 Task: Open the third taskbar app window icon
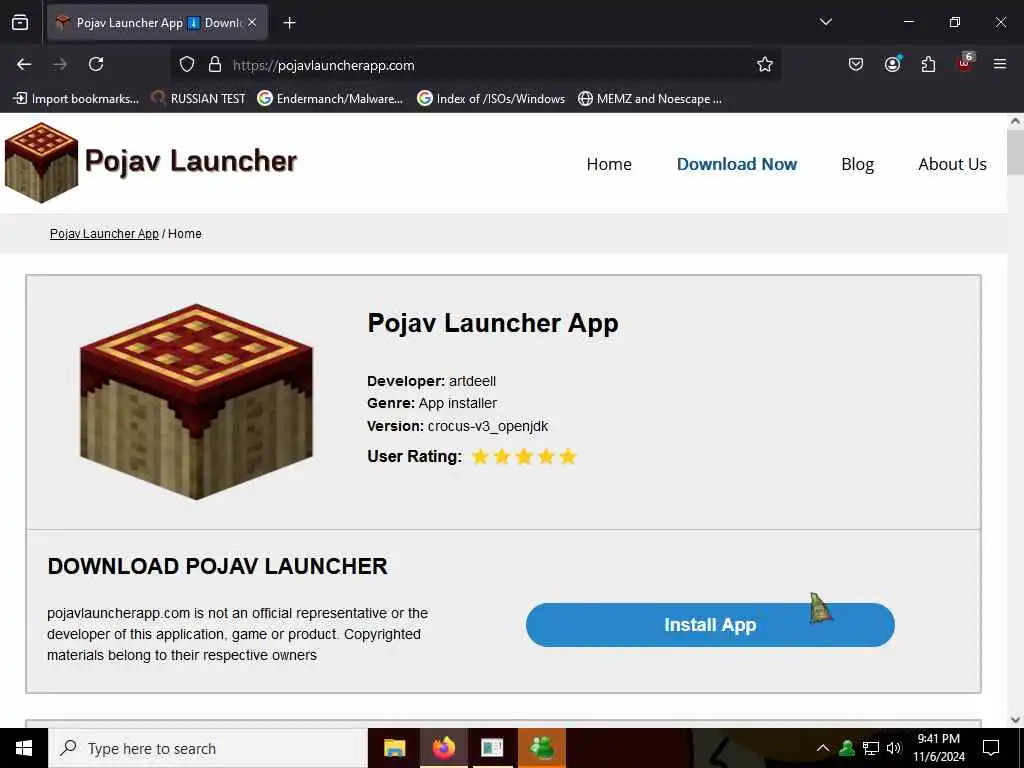[x=492, y=748]
